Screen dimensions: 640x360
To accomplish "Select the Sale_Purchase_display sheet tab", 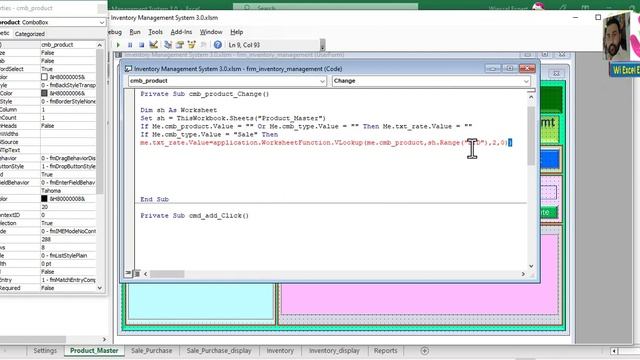I will tap(219, 351).
